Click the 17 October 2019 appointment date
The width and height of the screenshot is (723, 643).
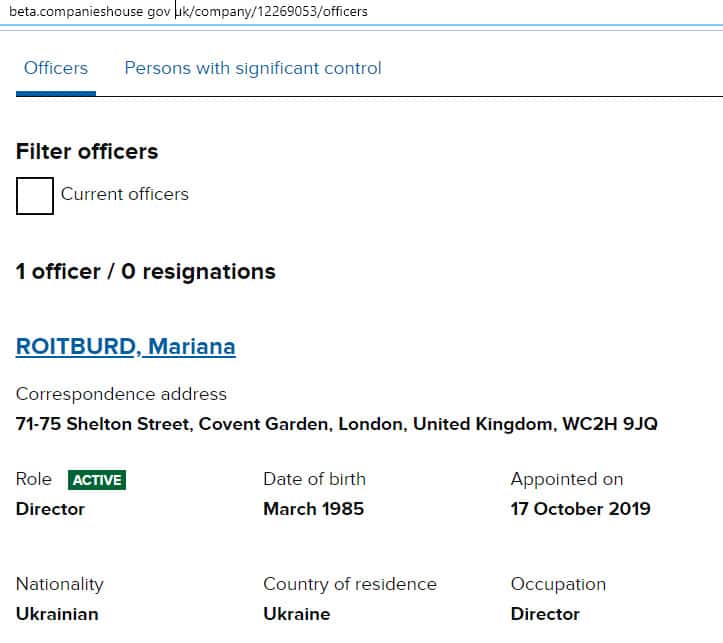(580, 509)
